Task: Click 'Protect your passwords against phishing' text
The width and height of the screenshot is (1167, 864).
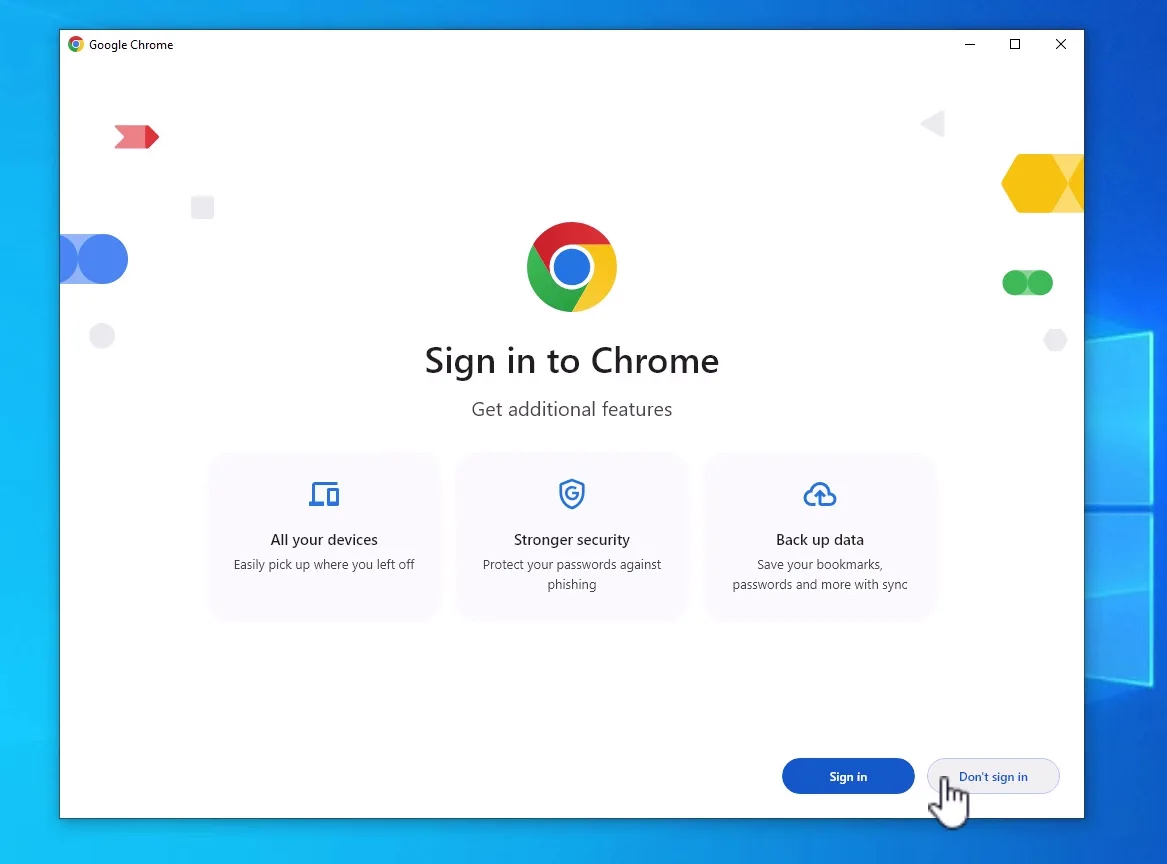Action: [572, 575]
